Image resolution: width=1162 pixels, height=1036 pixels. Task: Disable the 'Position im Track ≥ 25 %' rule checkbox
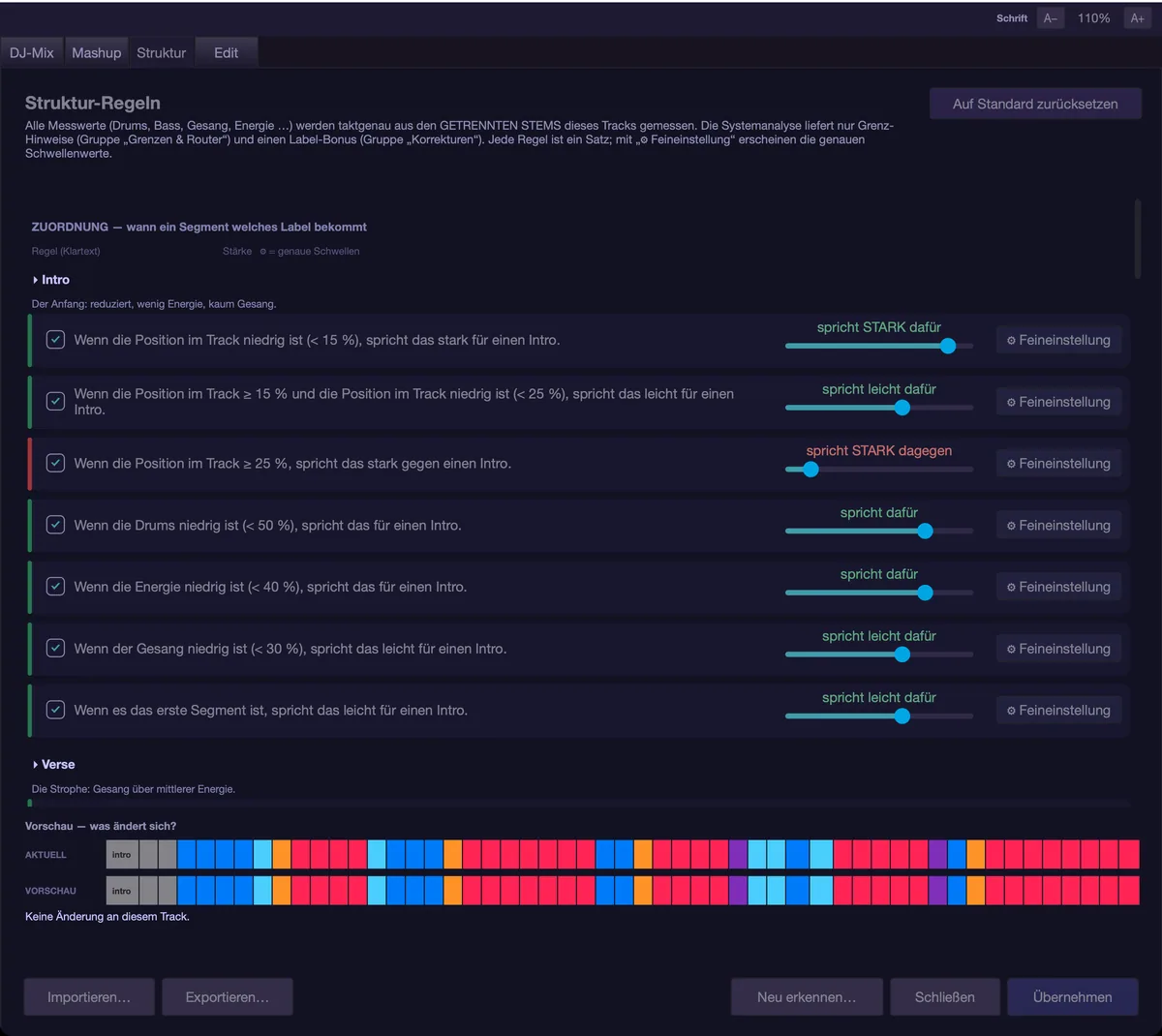pyautogui.click(x=56, y=463)
